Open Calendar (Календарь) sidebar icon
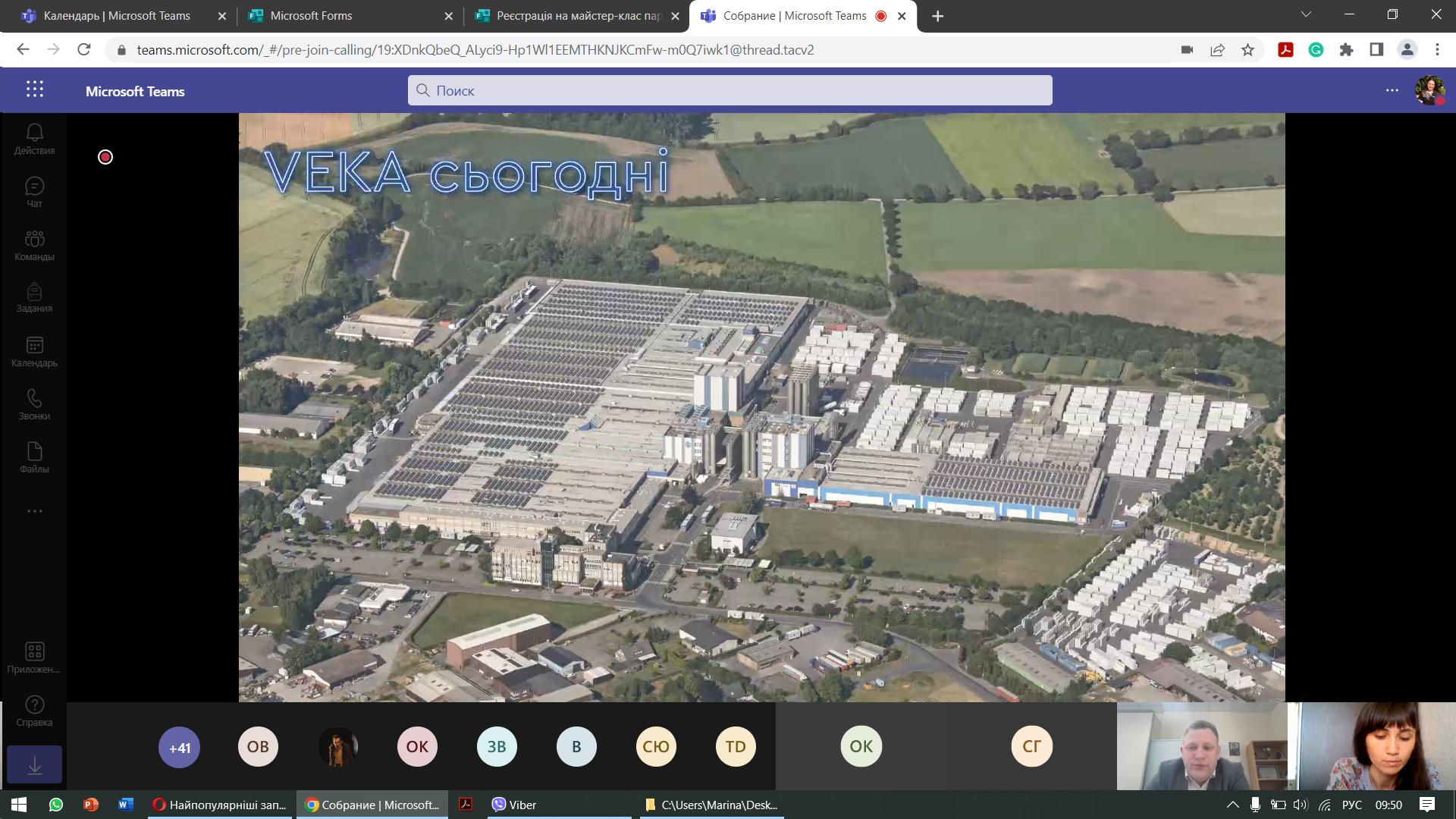This screenshot has width=1456, height=819. (34, 352)
